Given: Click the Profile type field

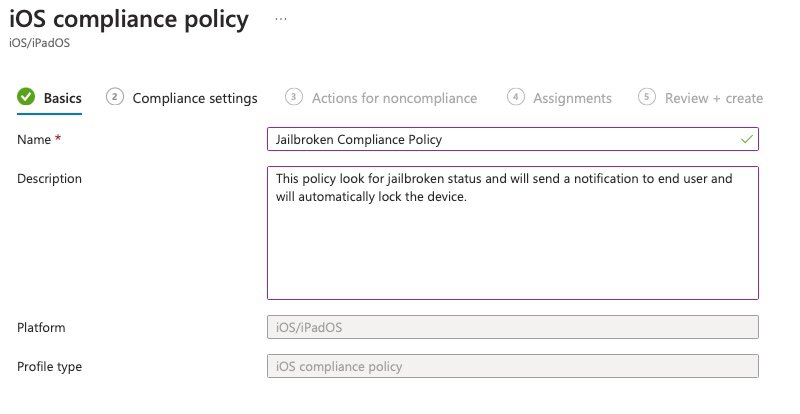Looking at the screenshot, I should (x=512, y=366).
